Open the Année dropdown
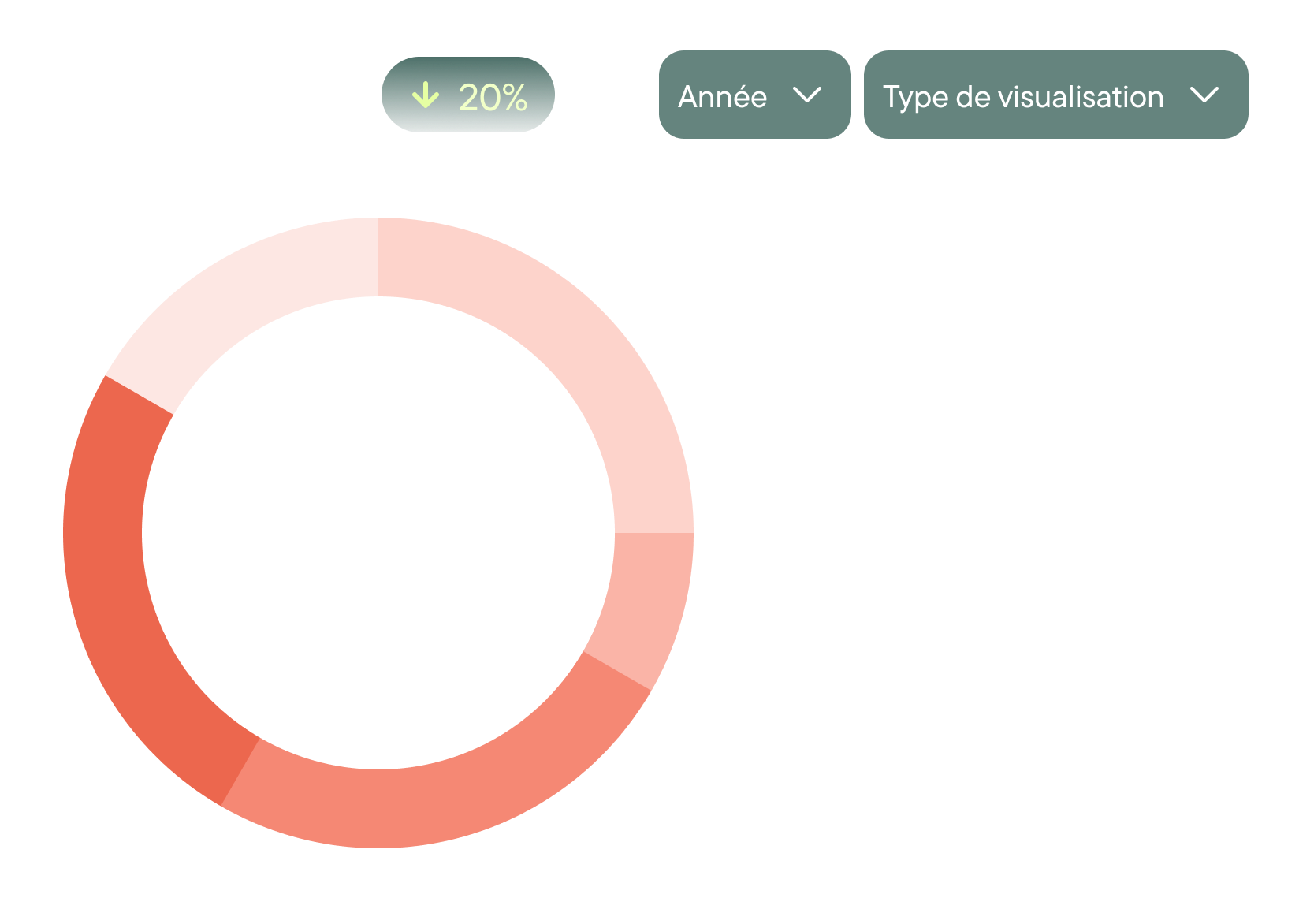Viewport: 1299px width, 924px height. (x=754, y=95)
